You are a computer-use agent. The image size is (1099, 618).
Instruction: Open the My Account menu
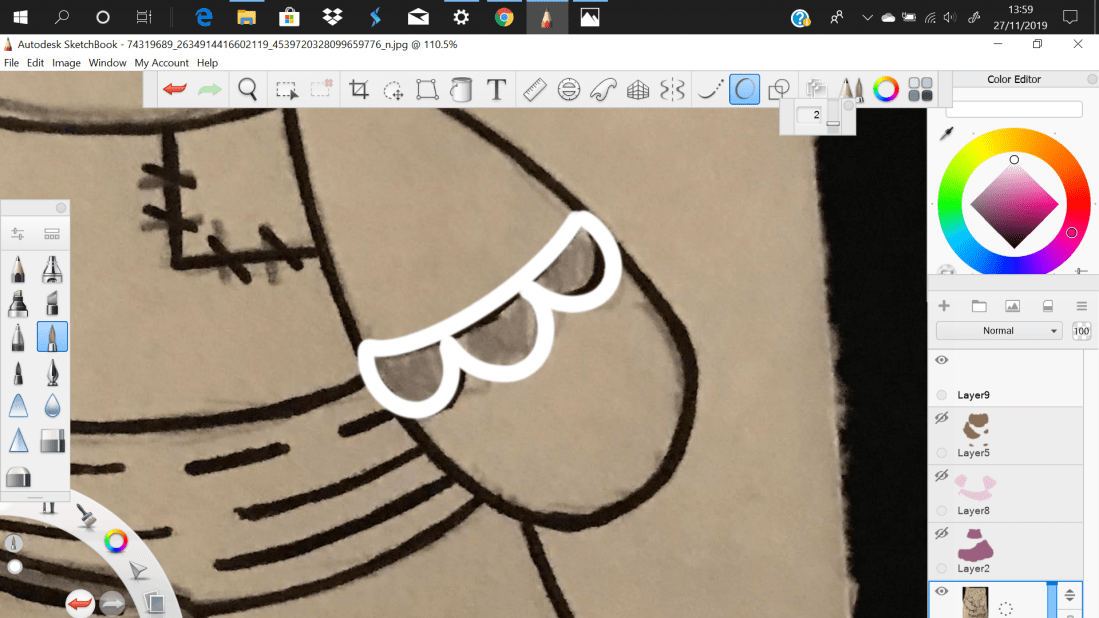(161, 62)
